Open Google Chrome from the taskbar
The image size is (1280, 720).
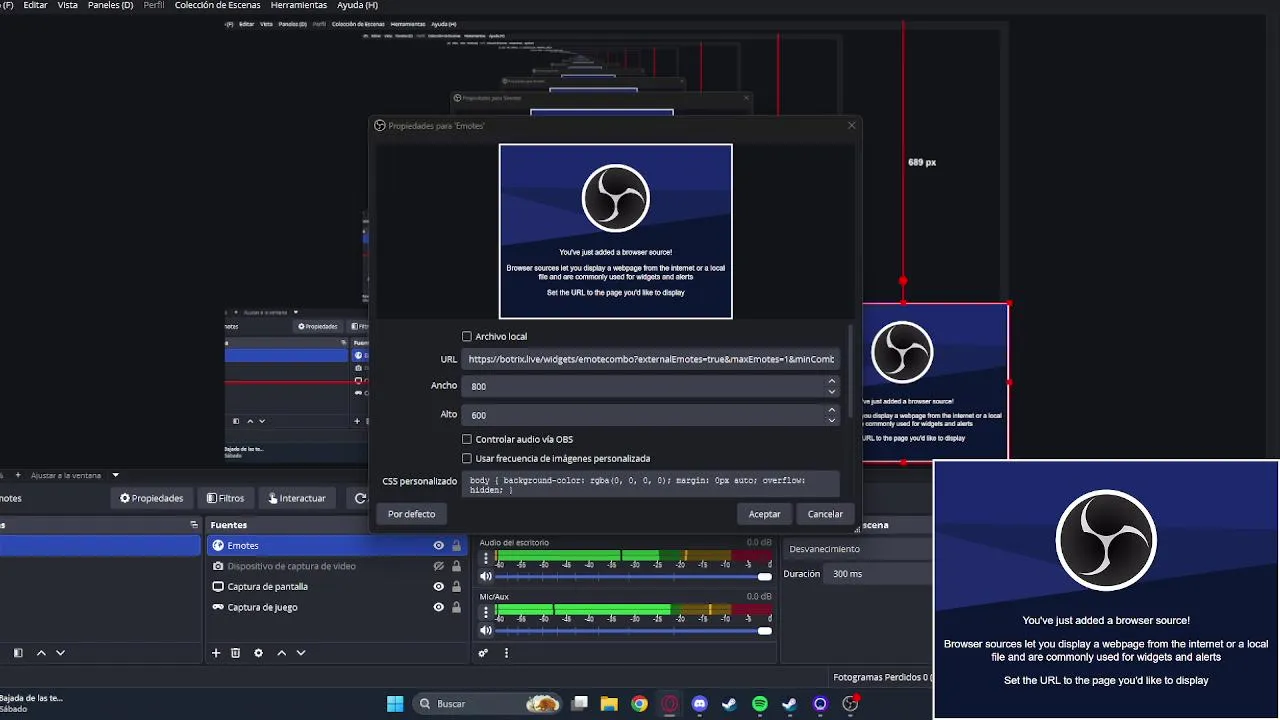point(639,704)
